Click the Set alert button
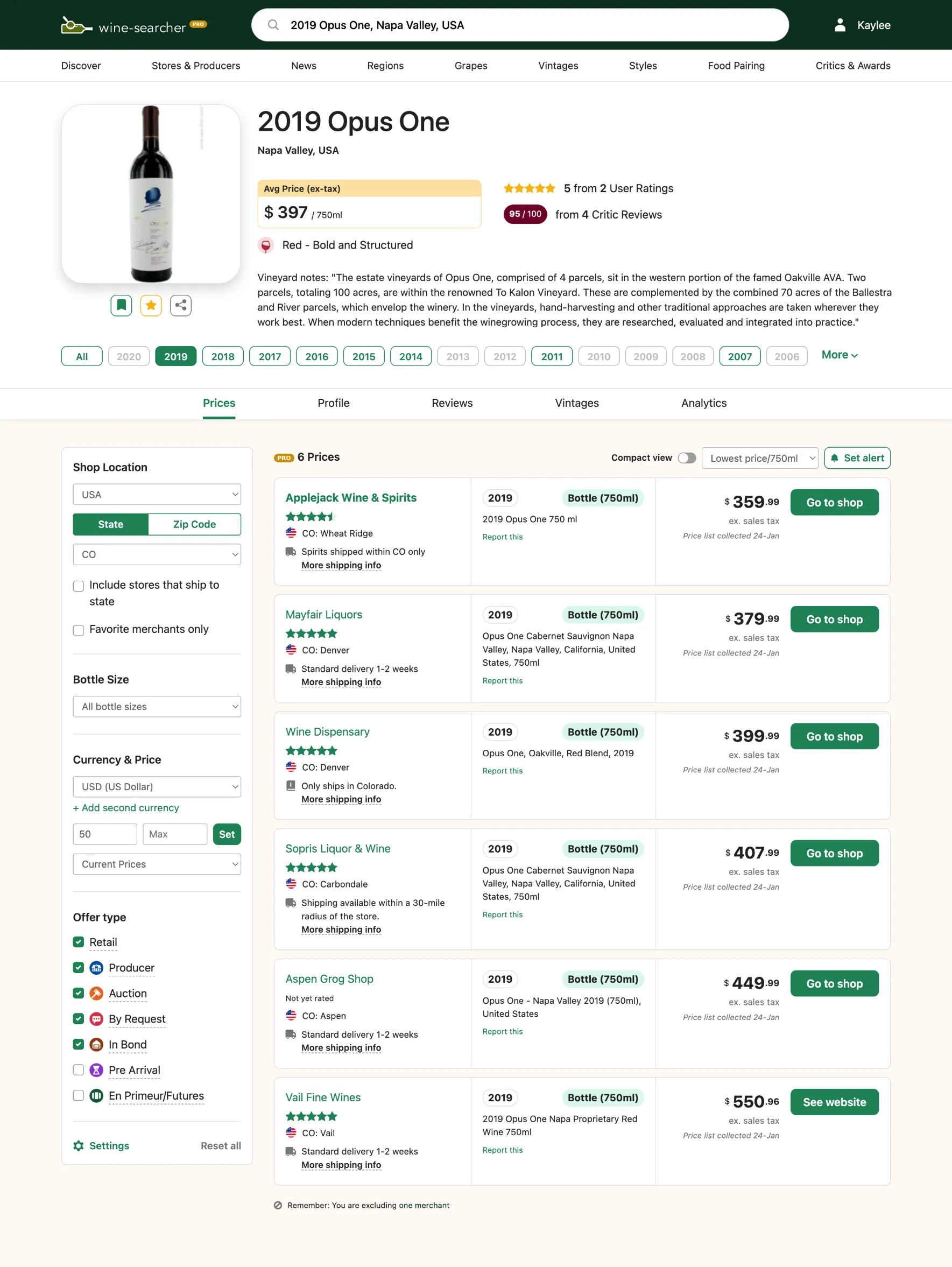952x1267 pixels. point(857,457)
